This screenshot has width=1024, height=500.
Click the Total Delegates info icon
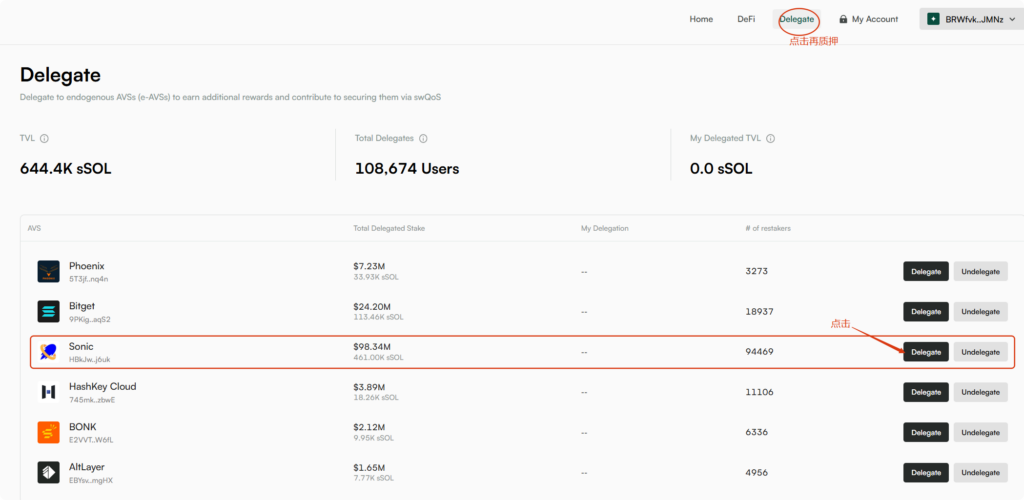coord(423,138)
